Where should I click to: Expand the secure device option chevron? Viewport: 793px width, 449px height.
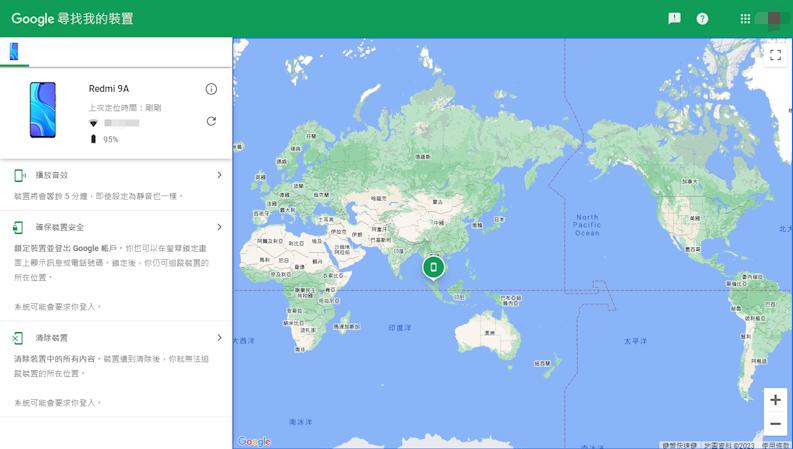coord(219,227)
